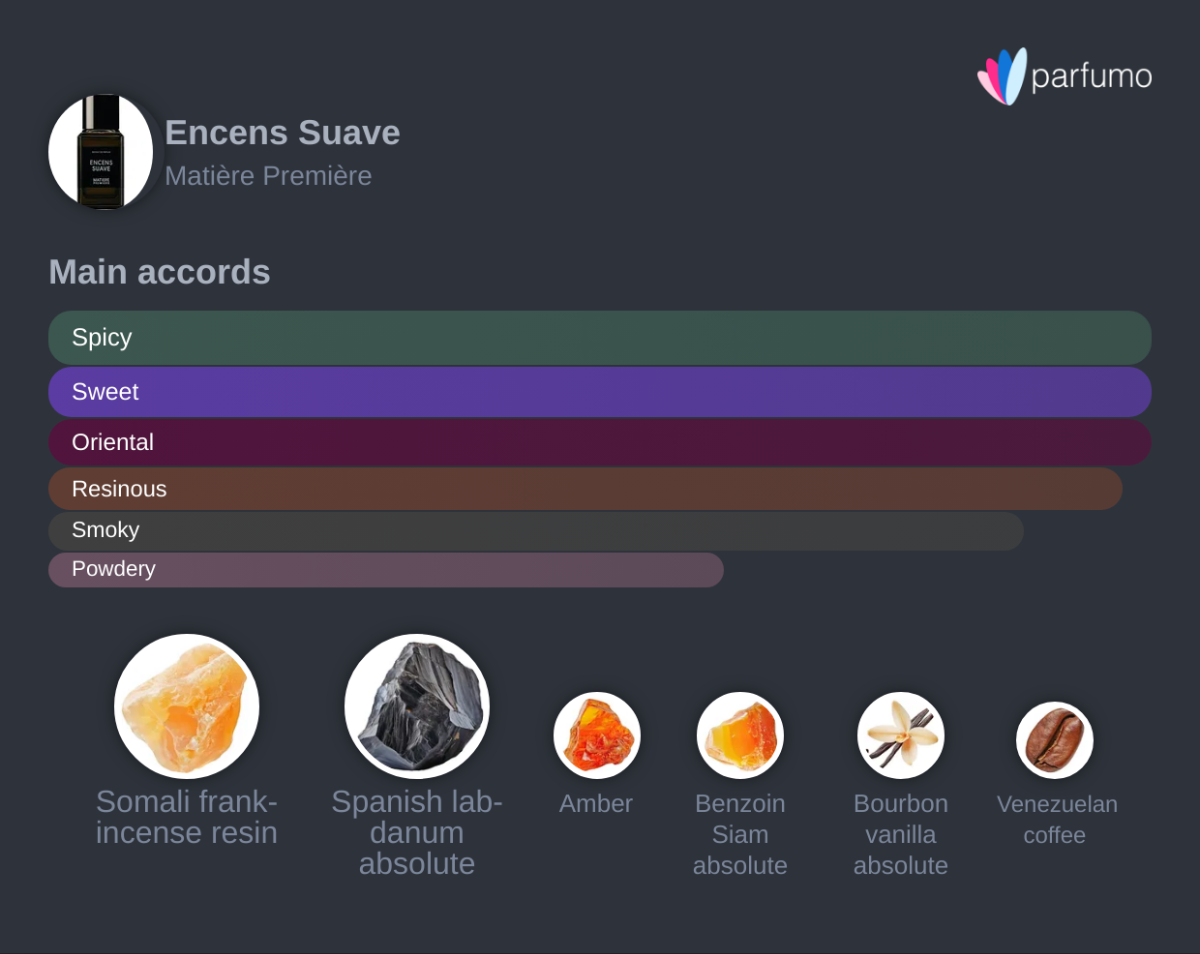The width and height of the screenshot is (1200, 954).
Task: Click the Bourbon vanilla absolute icon
Action: (x=900, y=735)
